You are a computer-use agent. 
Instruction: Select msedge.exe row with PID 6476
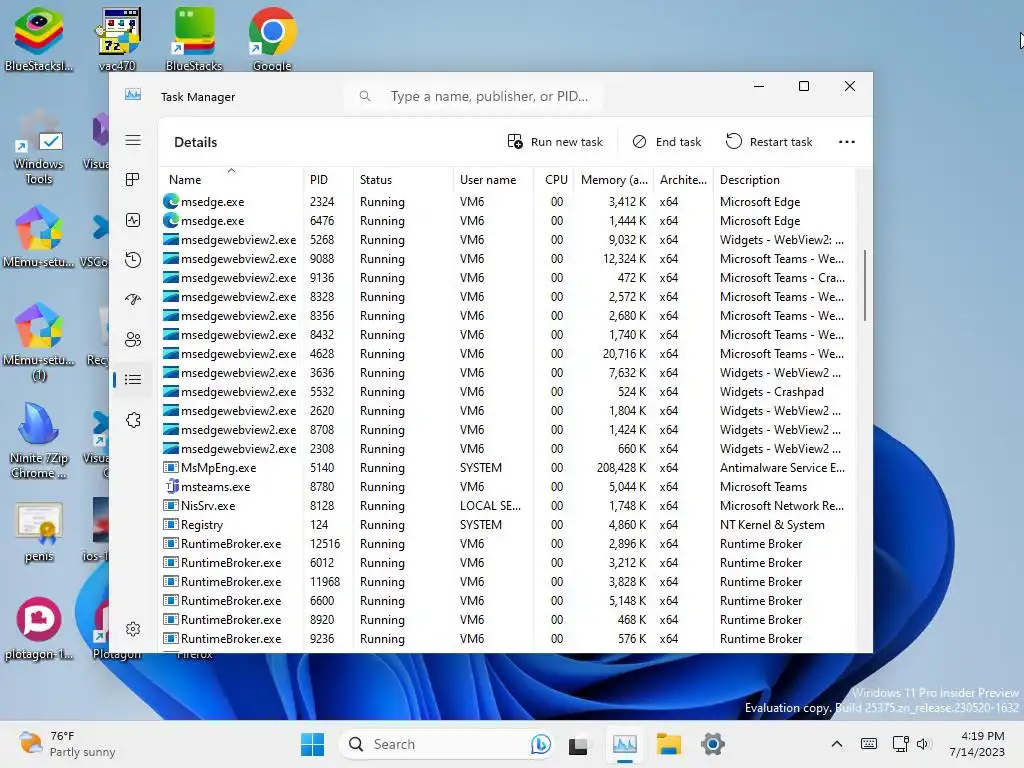(507, 221)
